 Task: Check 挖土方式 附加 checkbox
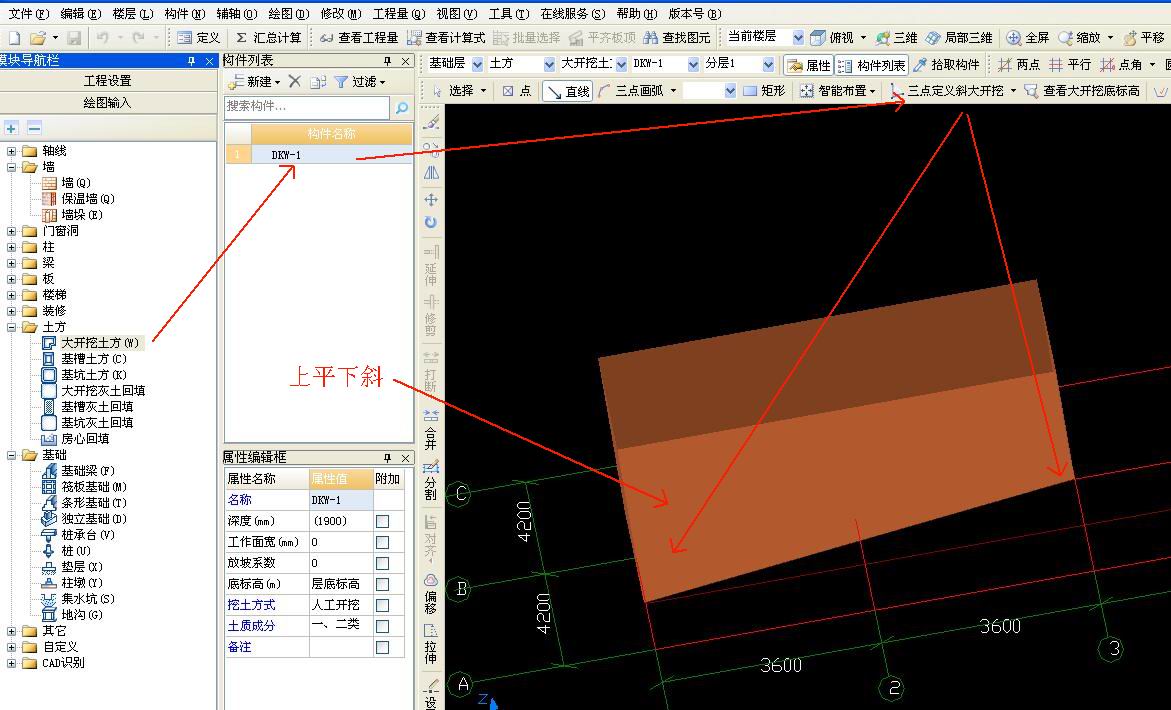click(x=382, y=605)
